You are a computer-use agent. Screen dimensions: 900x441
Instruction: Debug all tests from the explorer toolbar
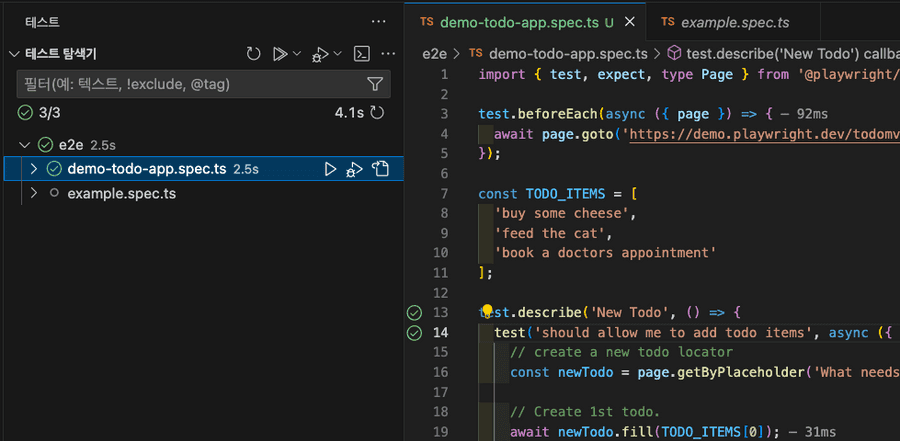tap(320, 55)
